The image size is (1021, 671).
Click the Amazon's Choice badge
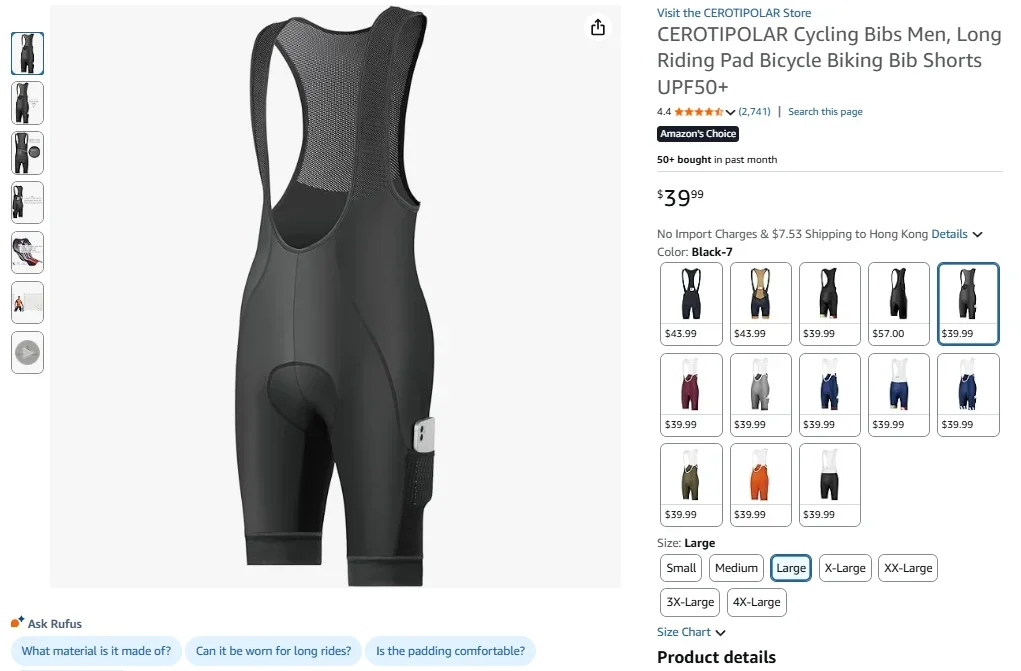coord(697,133)
